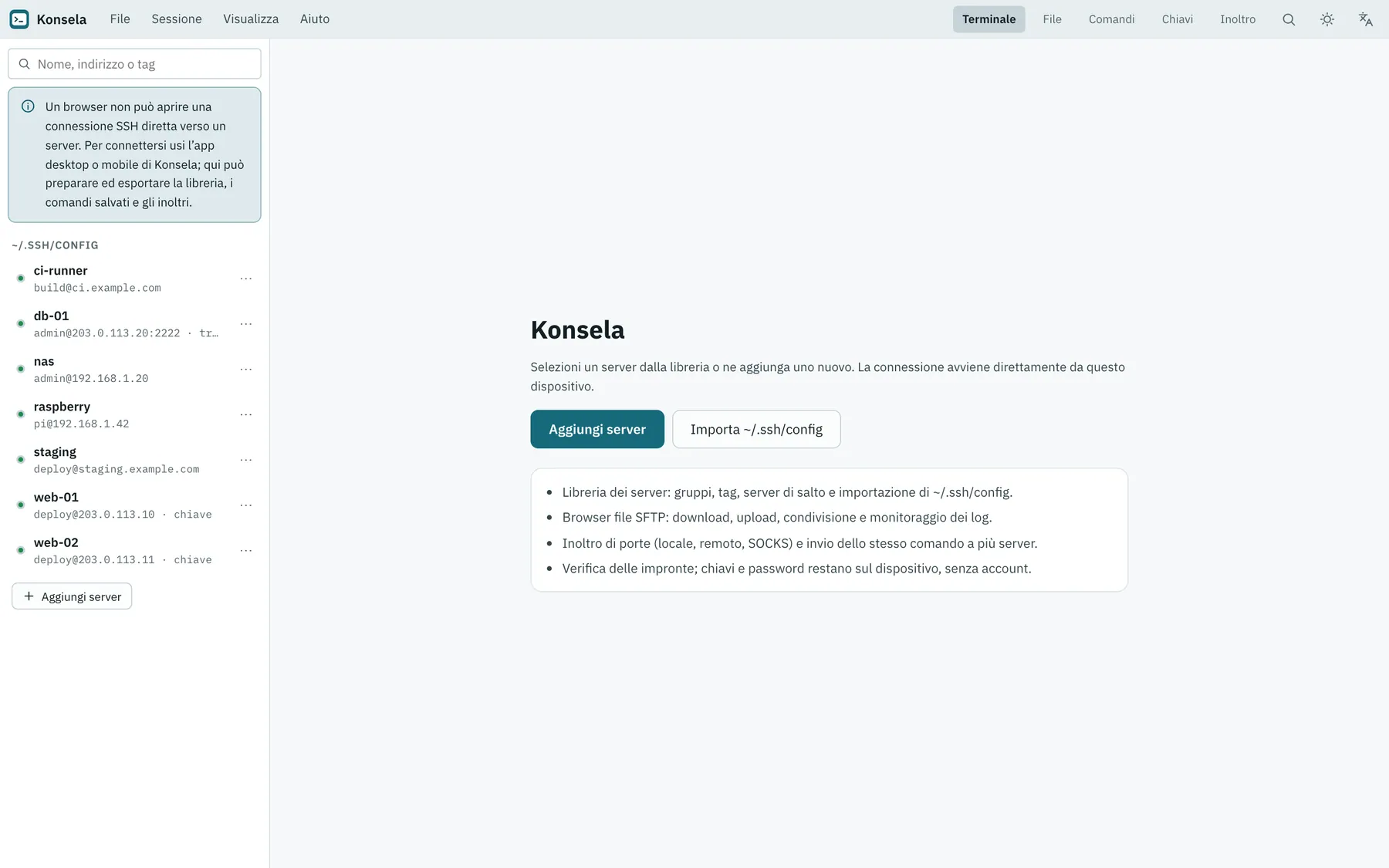This screenshot has width=1389, height=868.
Task: Open more options for web-01
Action: [x=246, y=505]
